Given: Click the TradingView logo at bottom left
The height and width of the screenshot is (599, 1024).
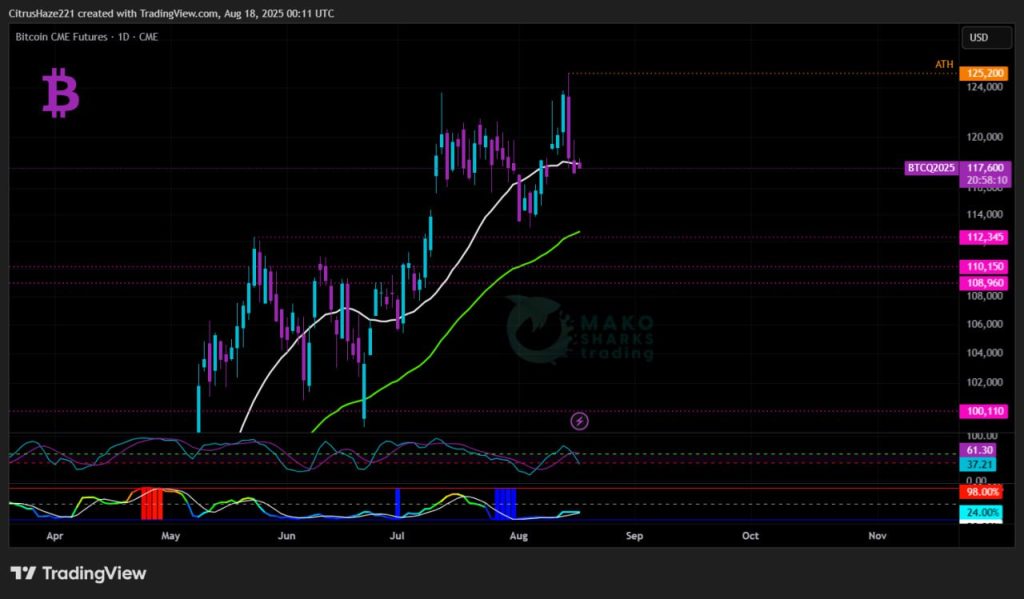Looking at the screenshot, I should tap(78, 573).
